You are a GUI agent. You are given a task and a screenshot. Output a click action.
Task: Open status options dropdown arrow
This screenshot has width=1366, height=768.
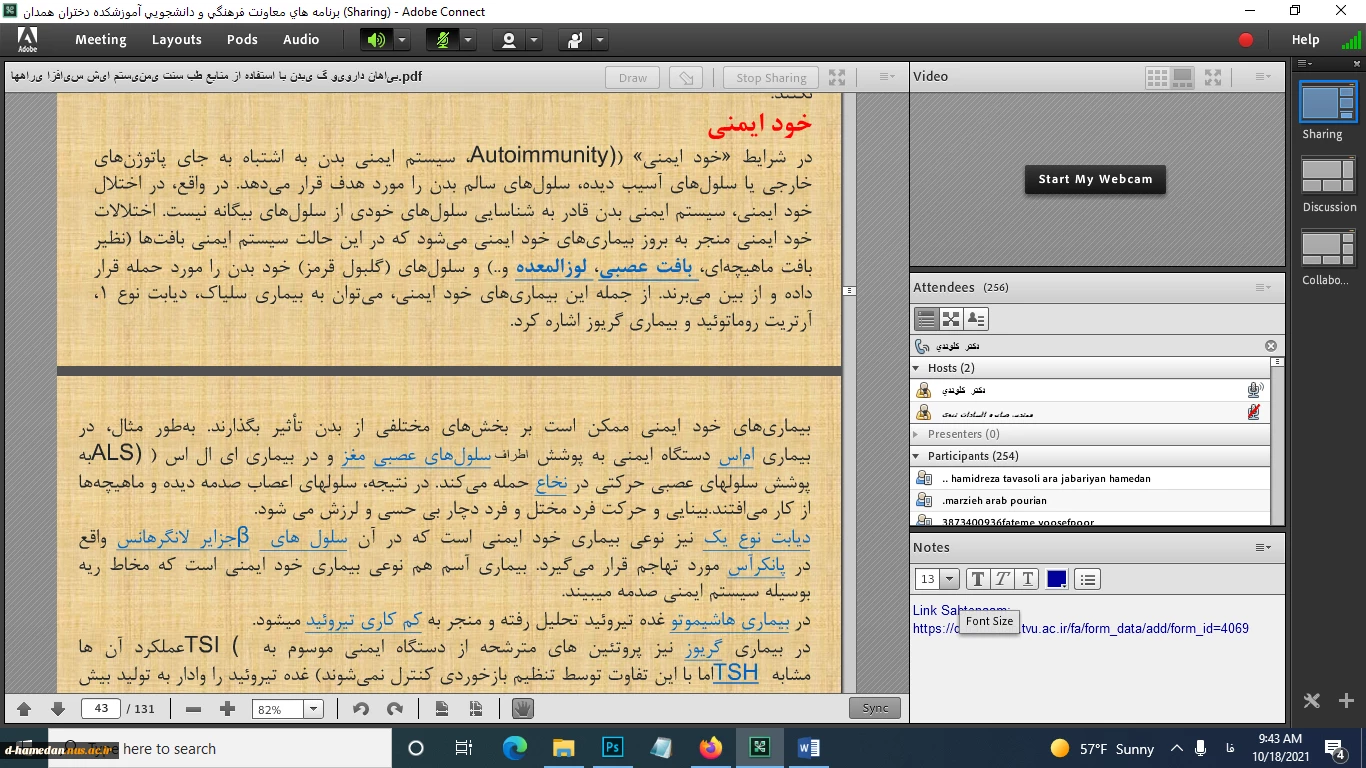pos(600,40)
